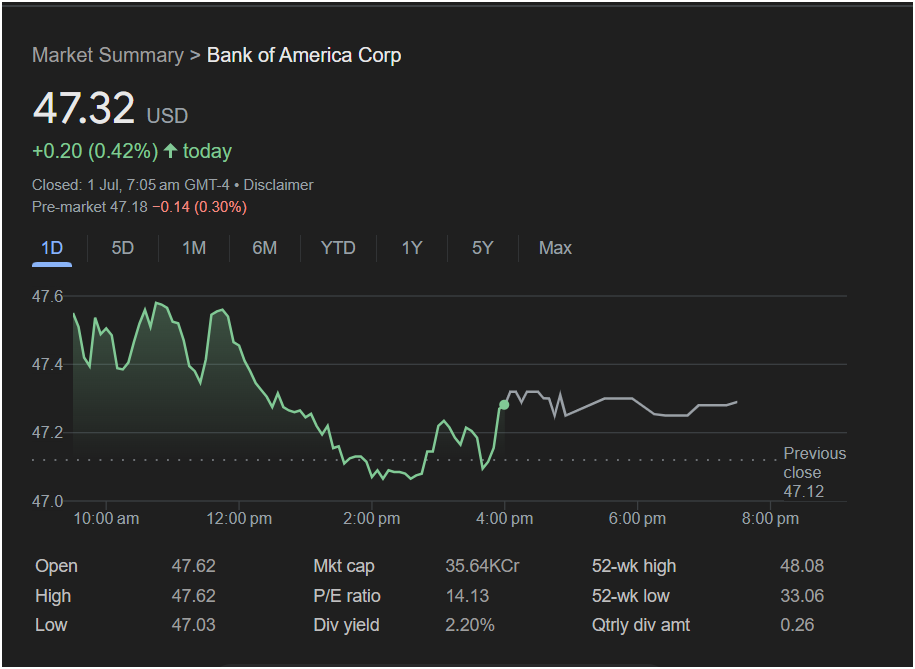Click the USD currency label
The width and height of the screenshot is (915, 669).
pos(167,116)
